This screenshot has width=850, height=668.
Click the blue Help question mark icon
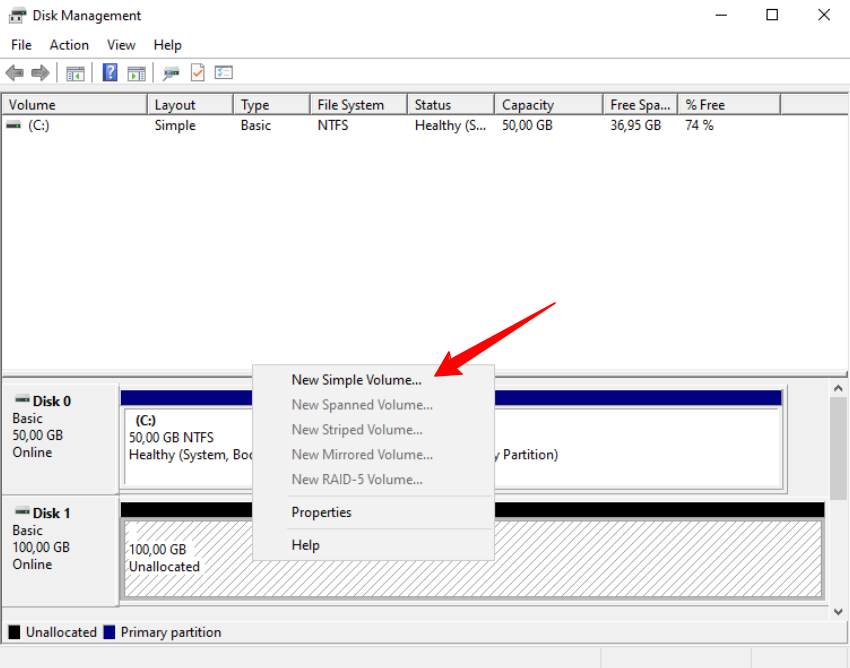(x=110, y=73)
